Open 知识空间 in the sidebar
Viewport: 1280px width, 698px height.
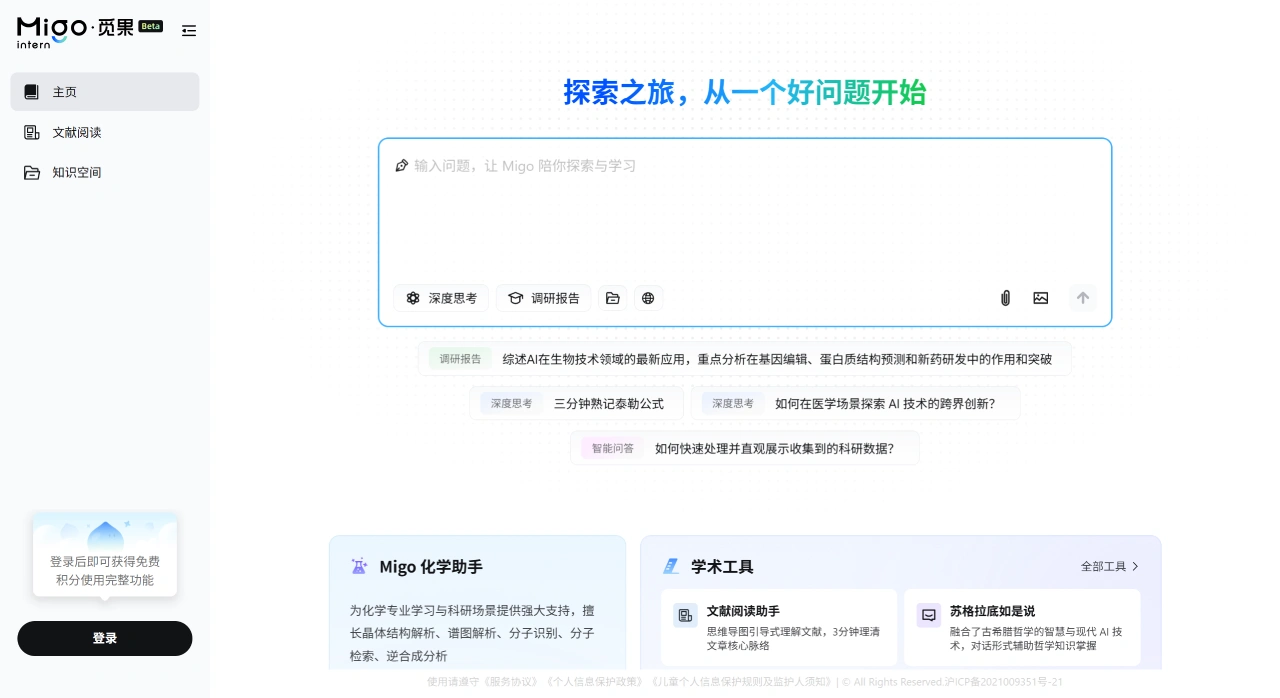pos(105,172)
